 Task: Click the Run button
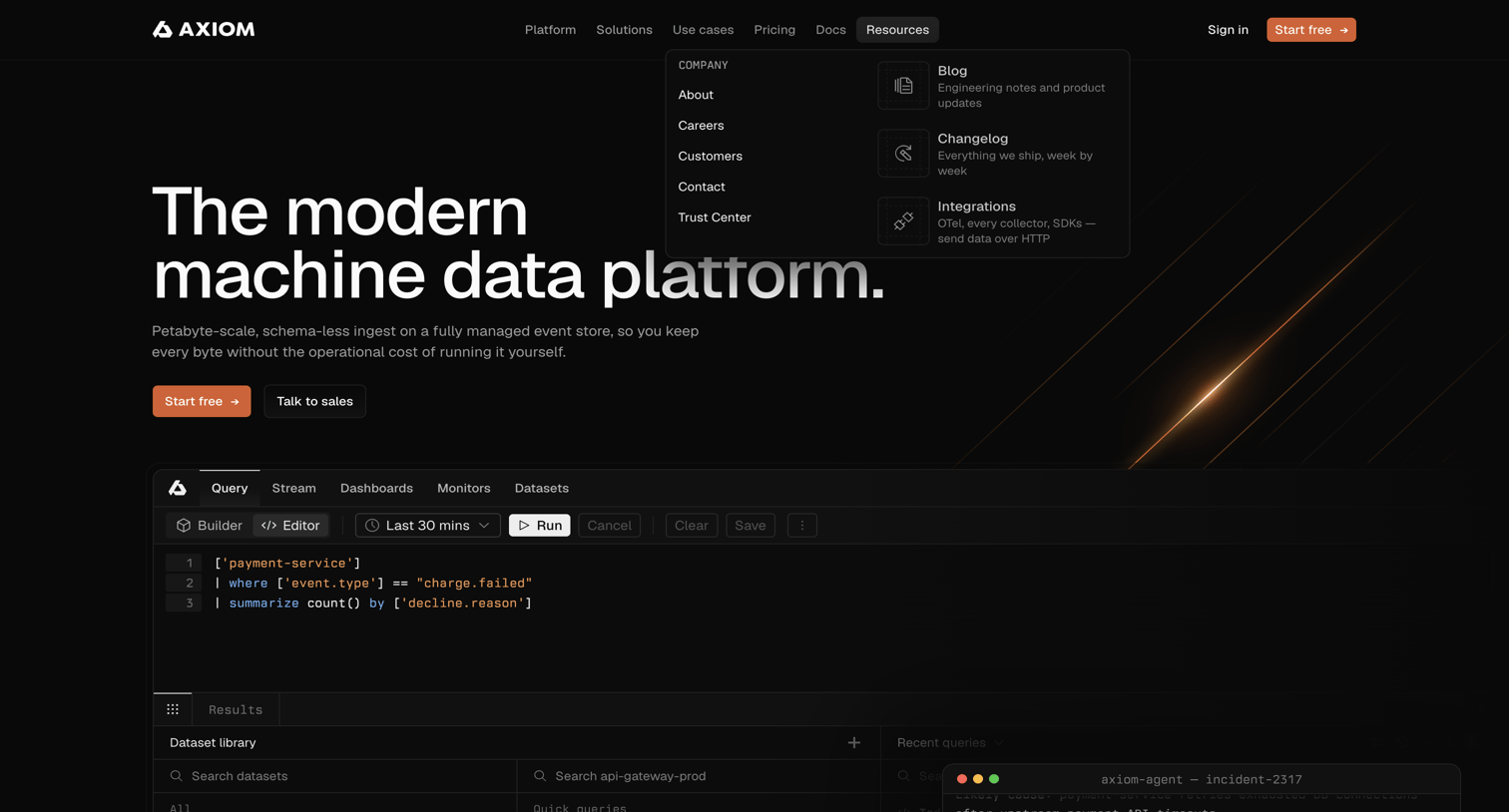[x=540, y=526]
